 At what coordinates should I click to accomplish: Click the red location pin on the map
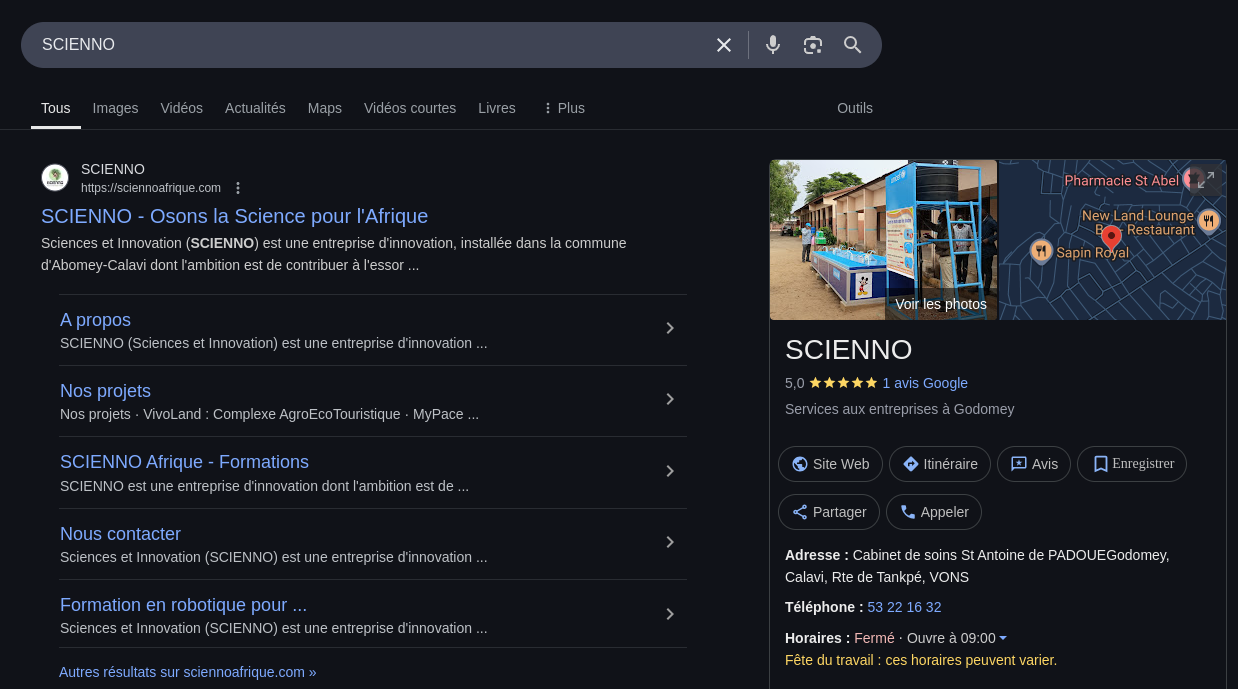click(1111, 238)
